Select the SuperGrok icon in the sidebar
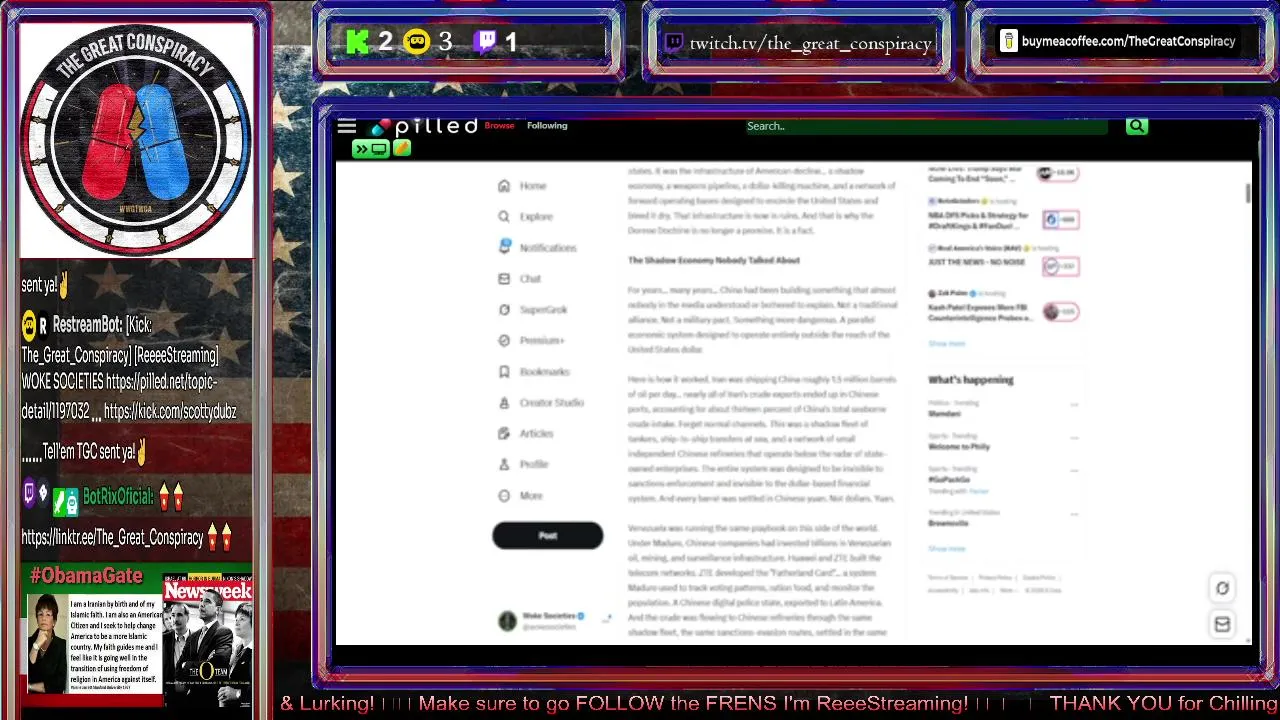The width and height of the screenshot is (1280, 720). [x=504, y=310]
